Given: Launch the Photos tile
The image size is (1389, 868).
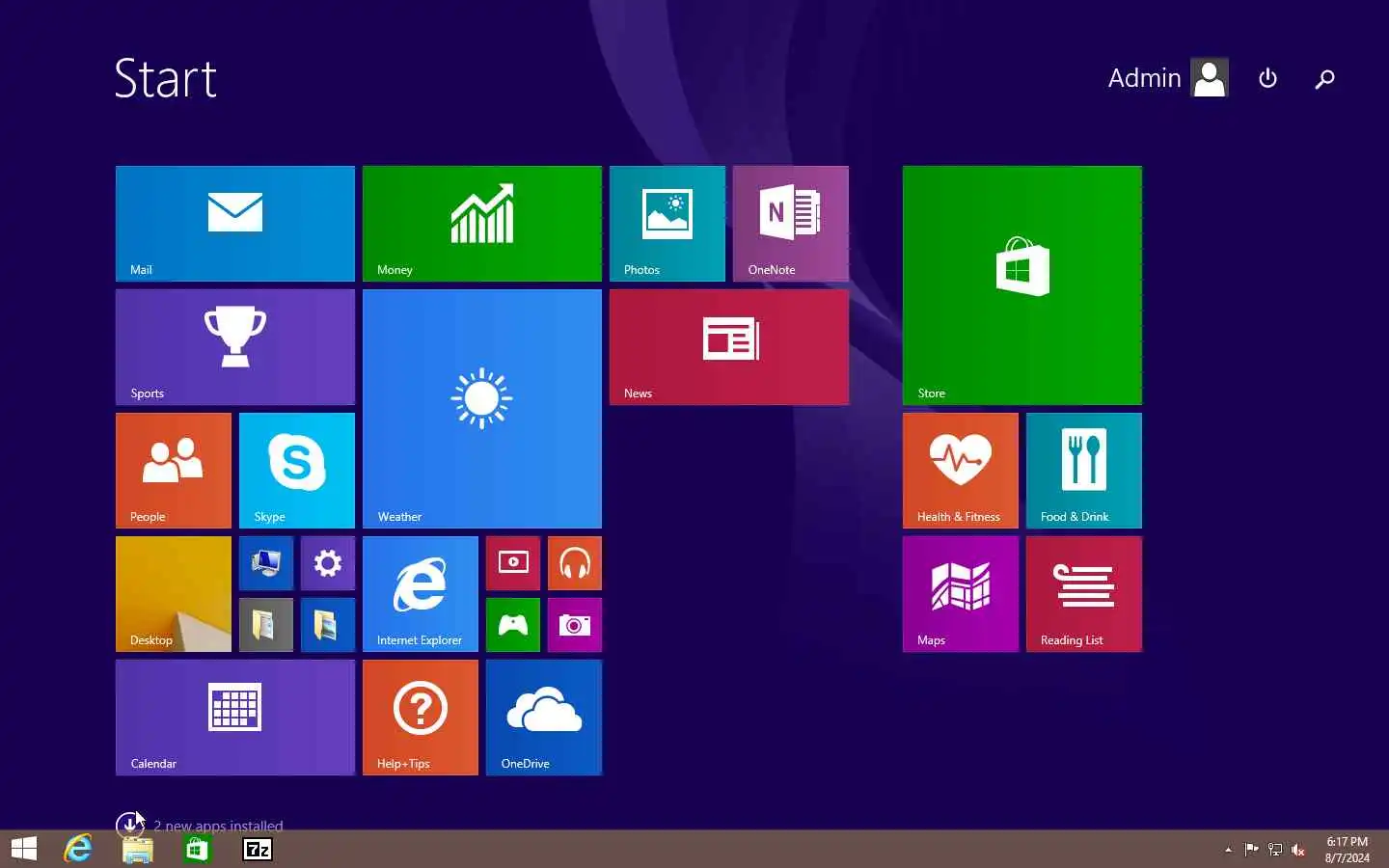Looking at the screenshot, I should click(667, 224).
